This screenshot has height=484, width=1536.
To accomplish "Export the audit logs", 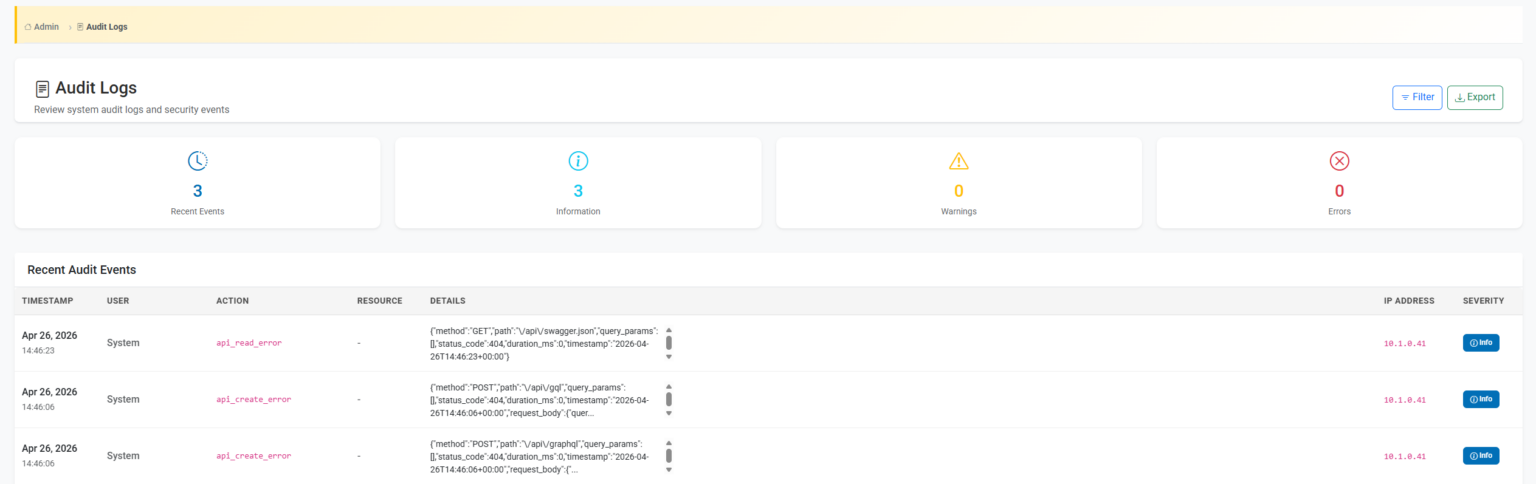I will point(1474,97).
